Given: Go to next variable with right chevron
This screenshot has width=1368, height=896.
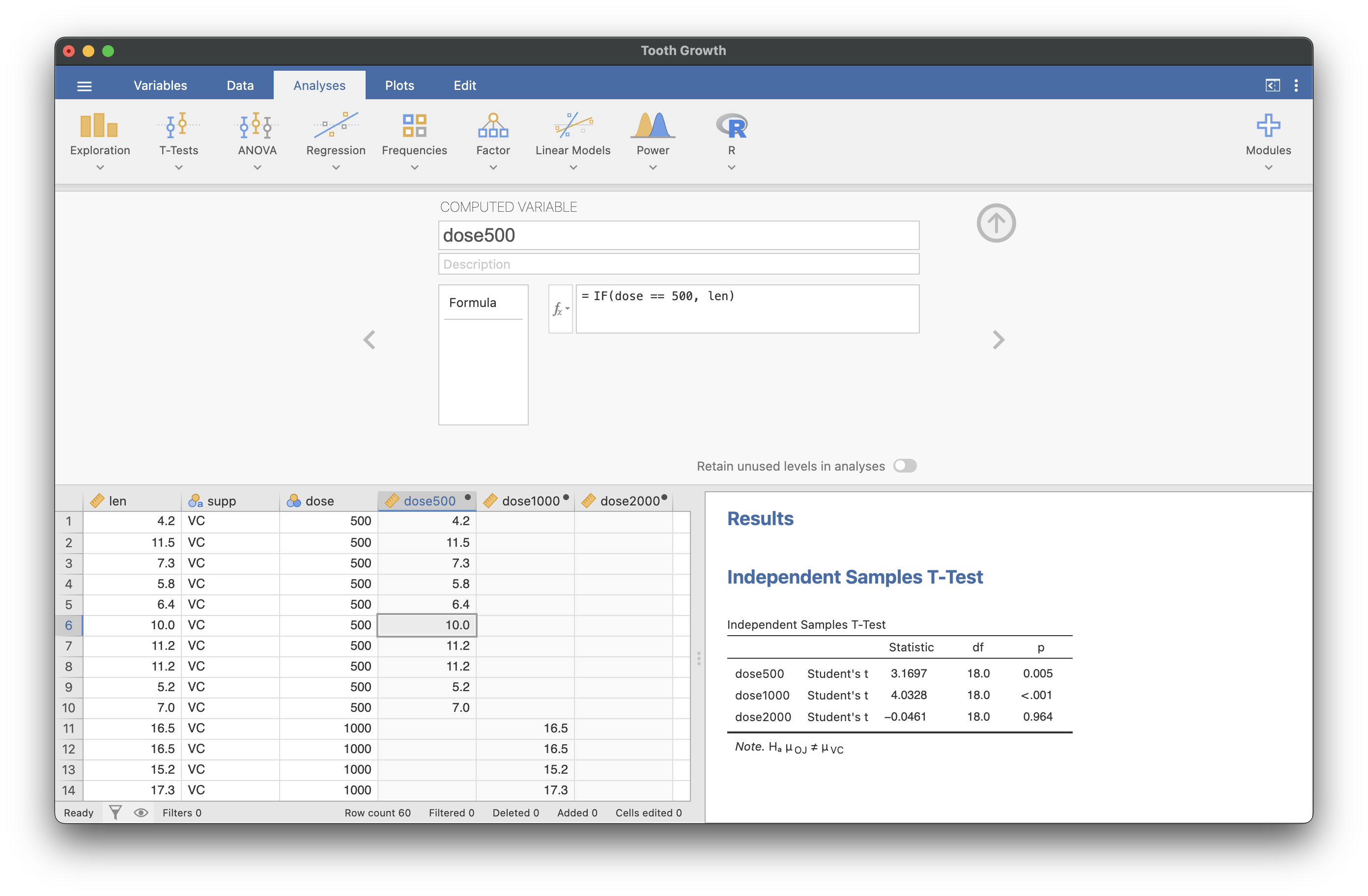Looking at the screenshot, I should point(998,339).
